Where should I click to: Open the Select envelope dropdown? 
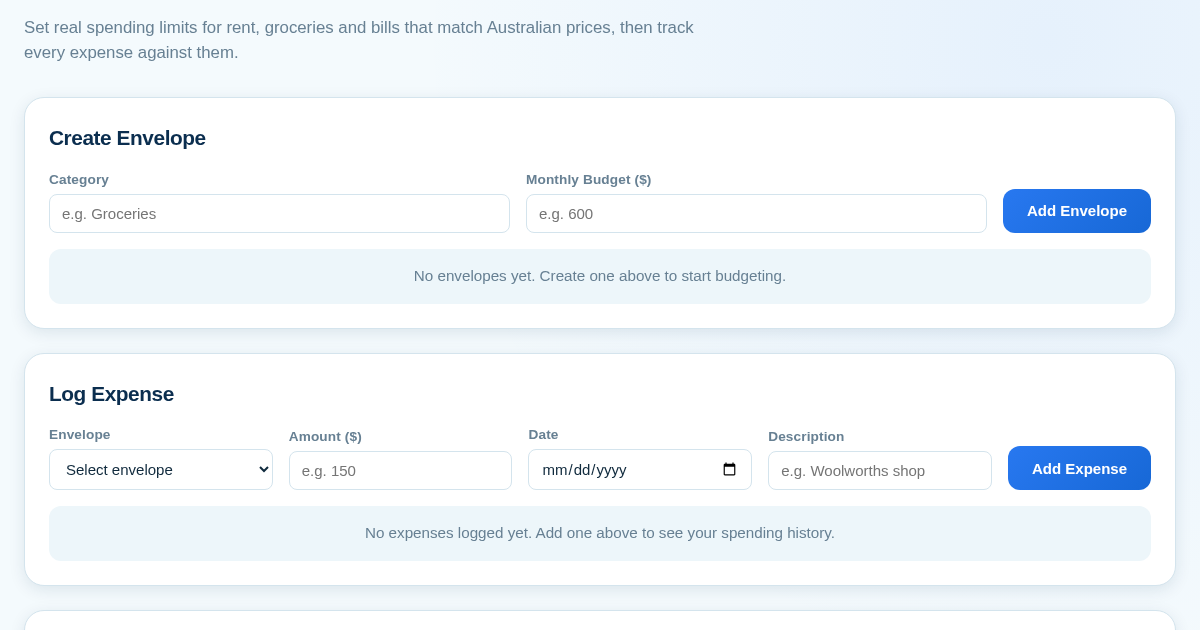click(161, 469)
